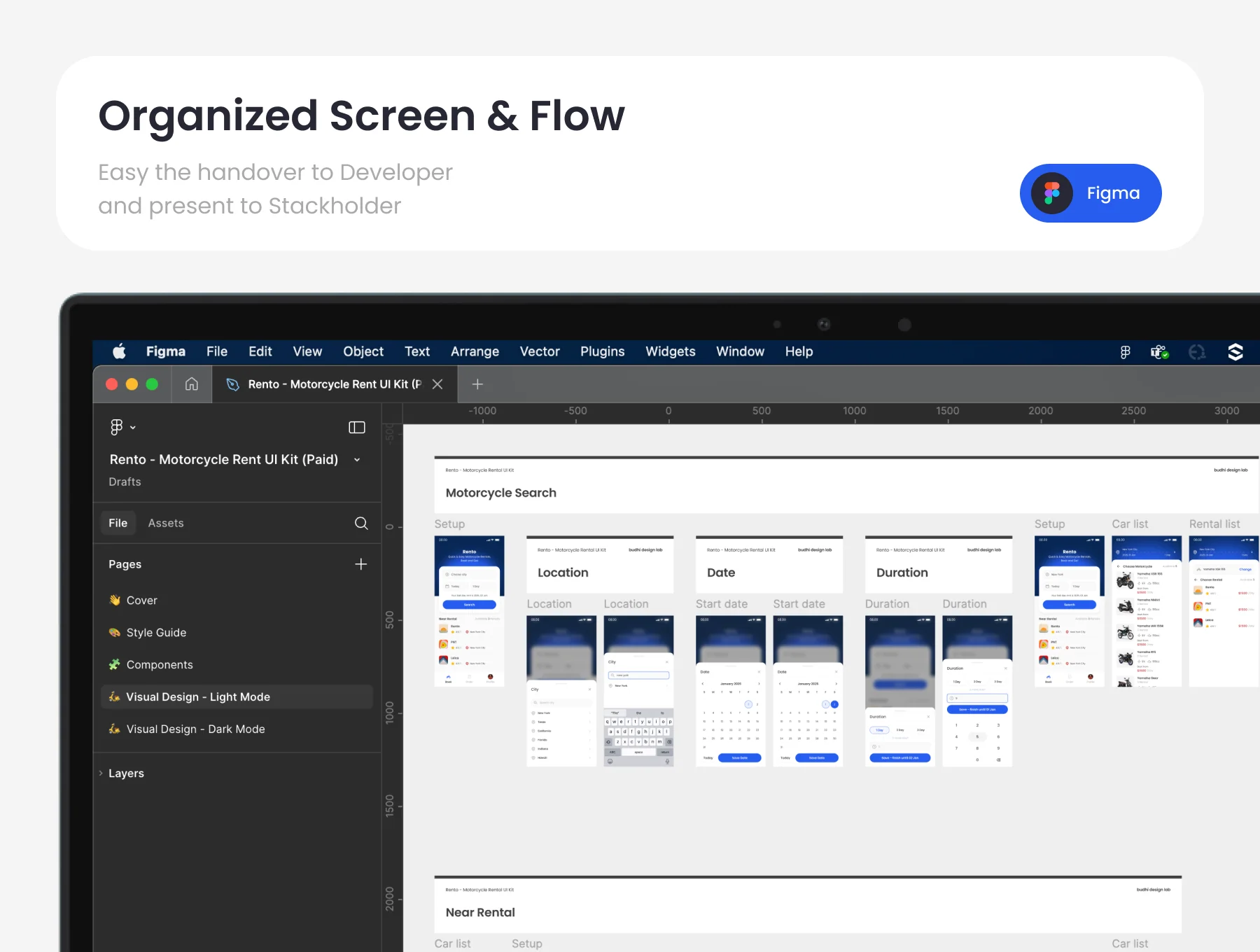Close the Rento file tab

click(x=437, y=384)
